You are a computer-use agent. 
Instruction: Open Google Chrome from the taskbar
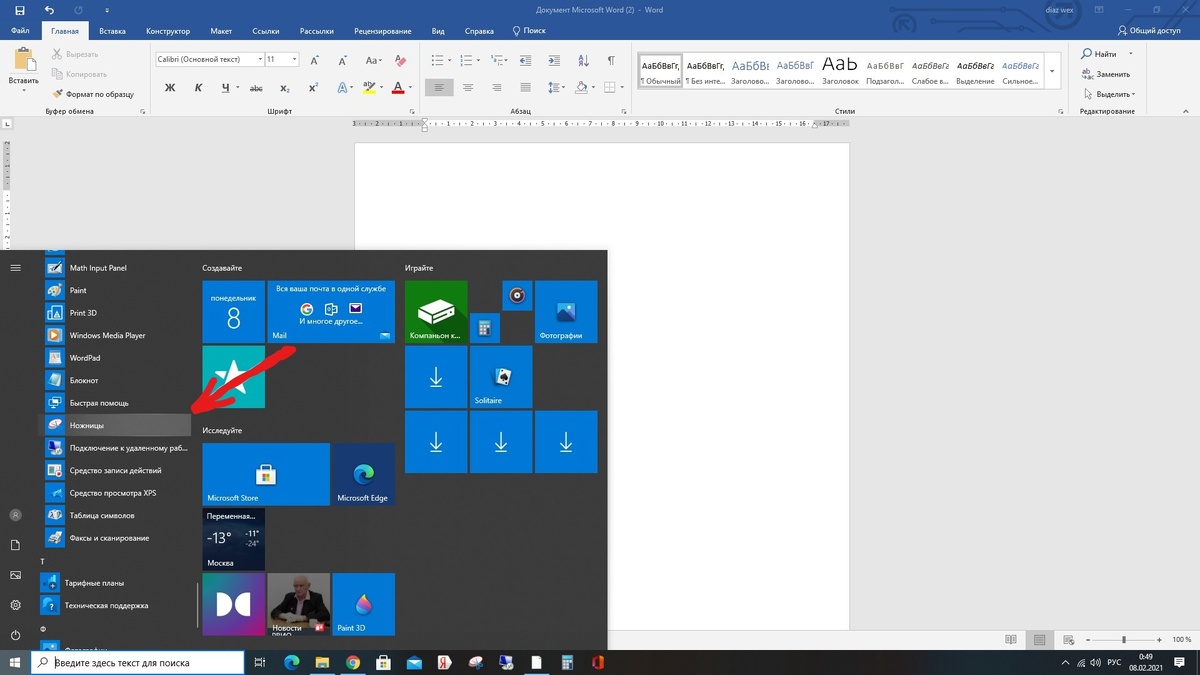coord(353,662)
